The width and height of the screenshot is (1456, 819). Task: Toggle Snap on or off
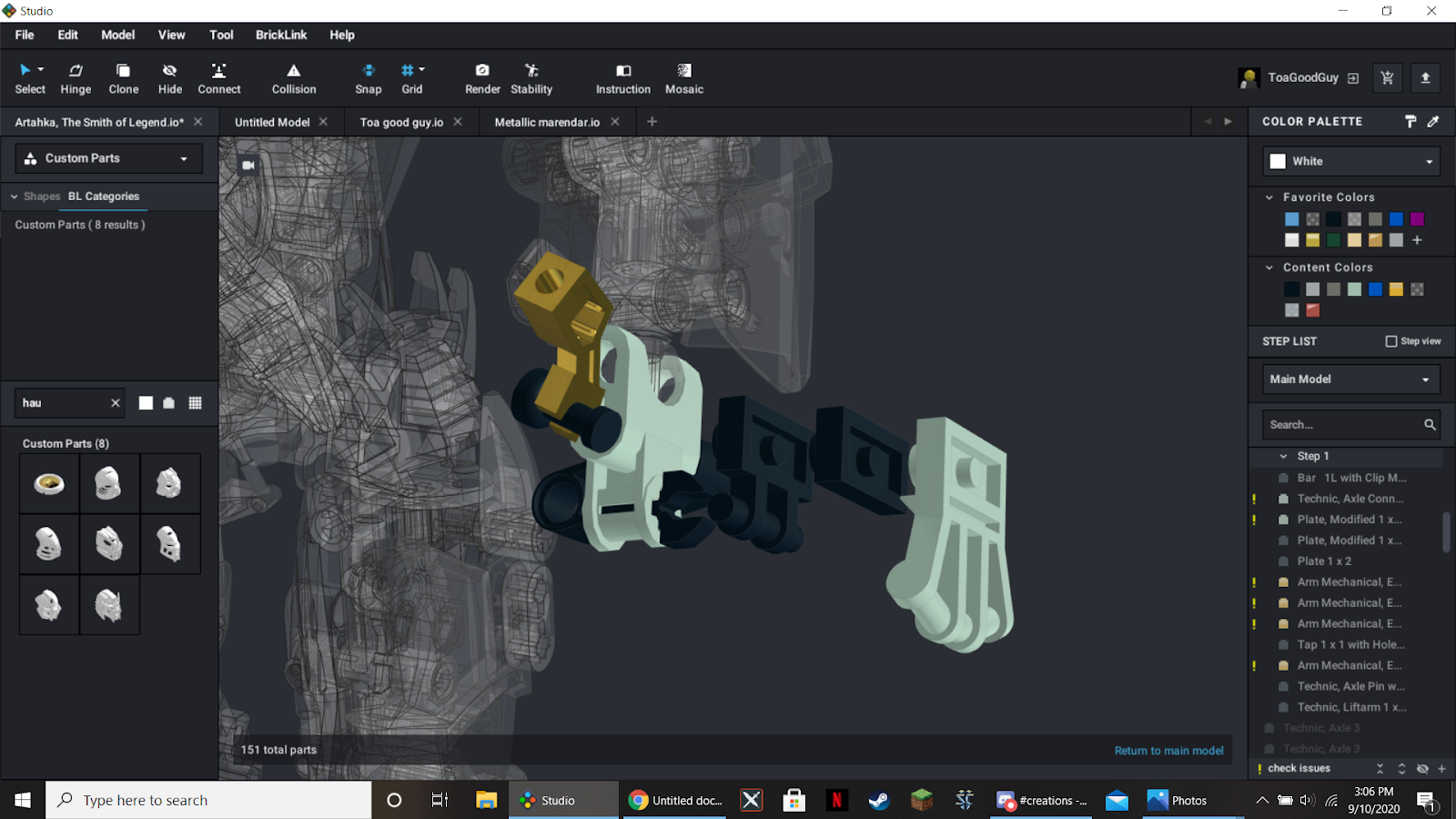tap(369, 78)
